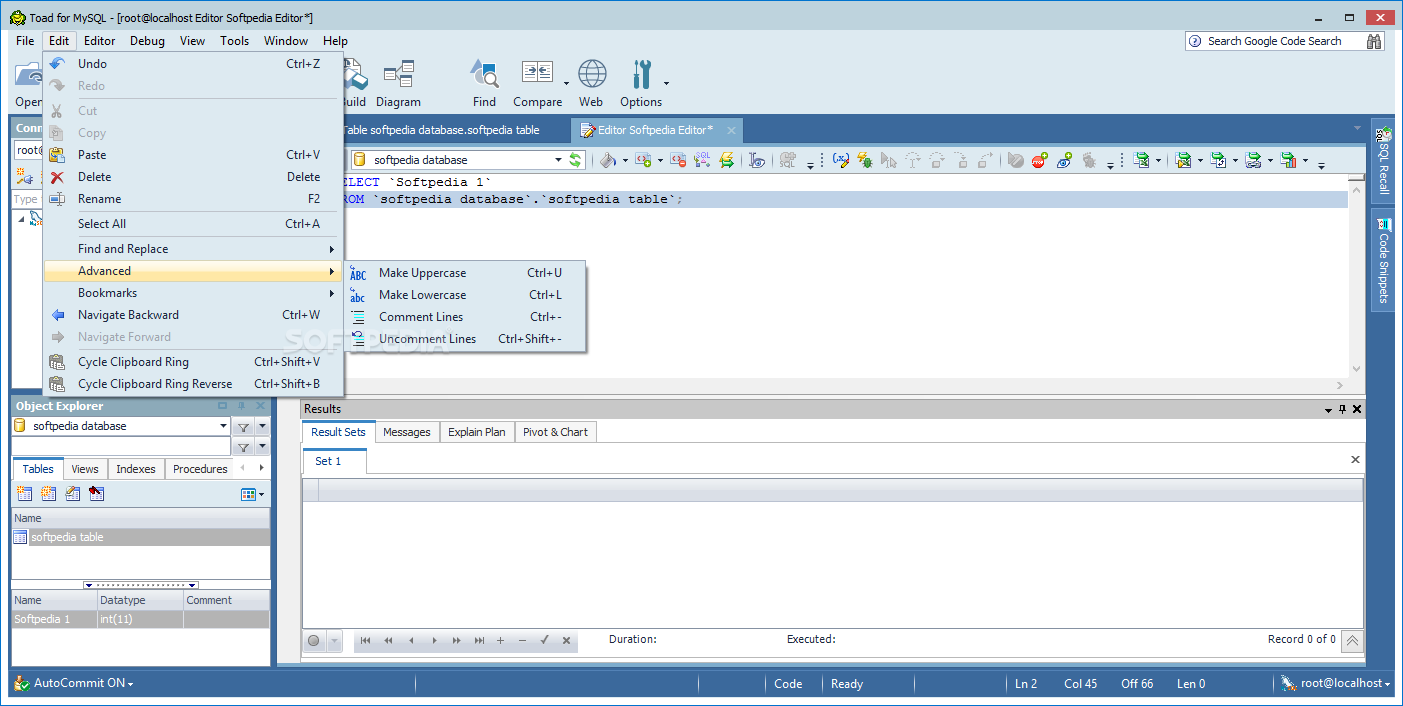Open the Options tool
Viewport: 1403px width, 706px height.
click(x=641, y=83)
